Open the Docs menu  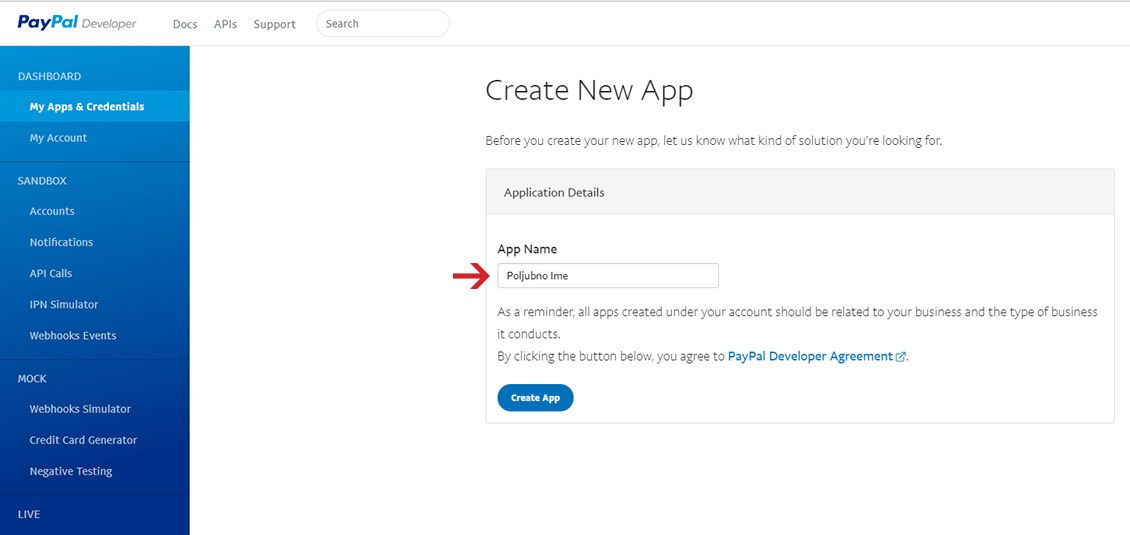[185, 24]
